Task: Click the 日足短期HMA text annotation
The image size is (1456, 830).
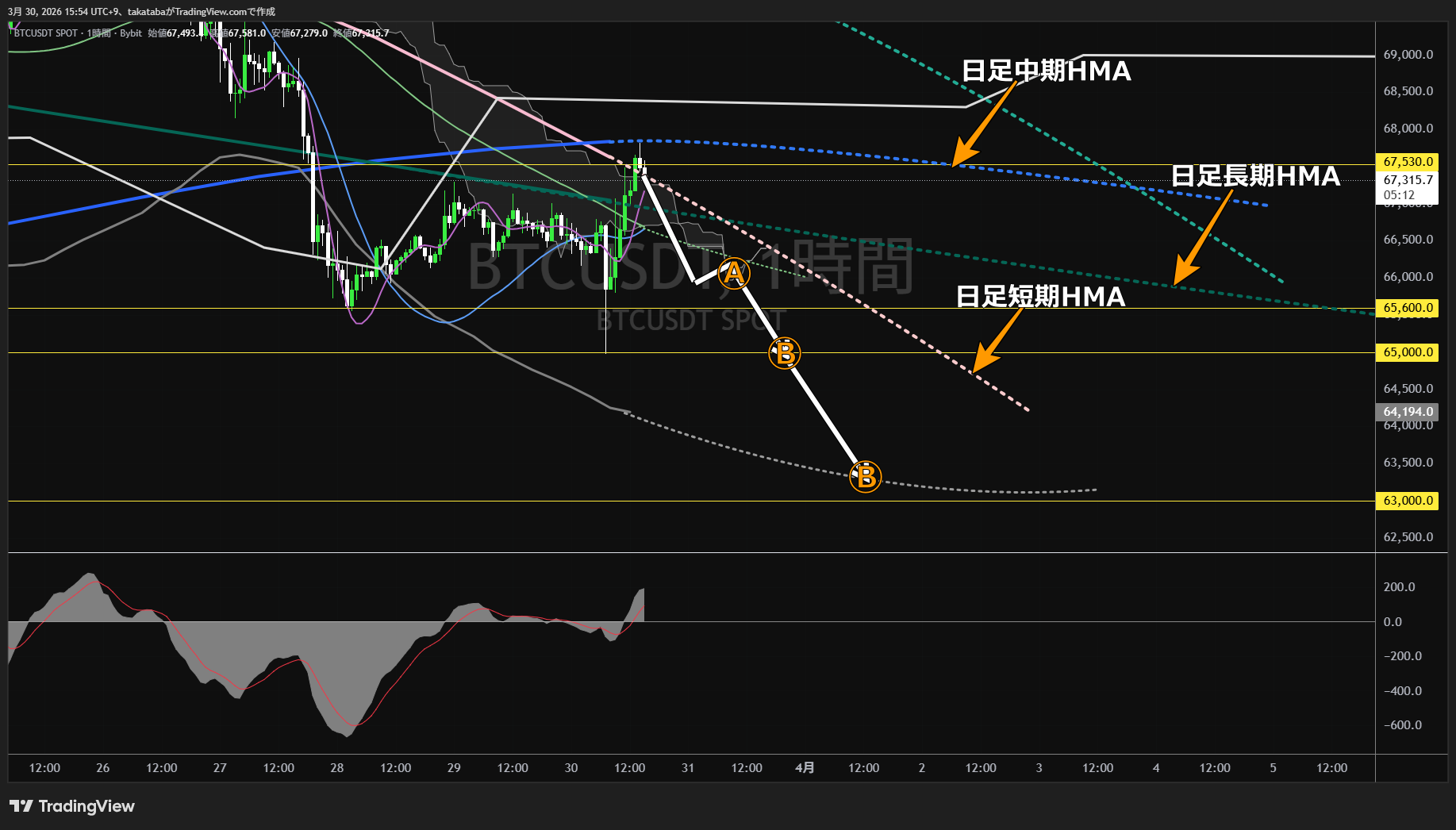Action: pyautogui.click(x=1040, y=296)
